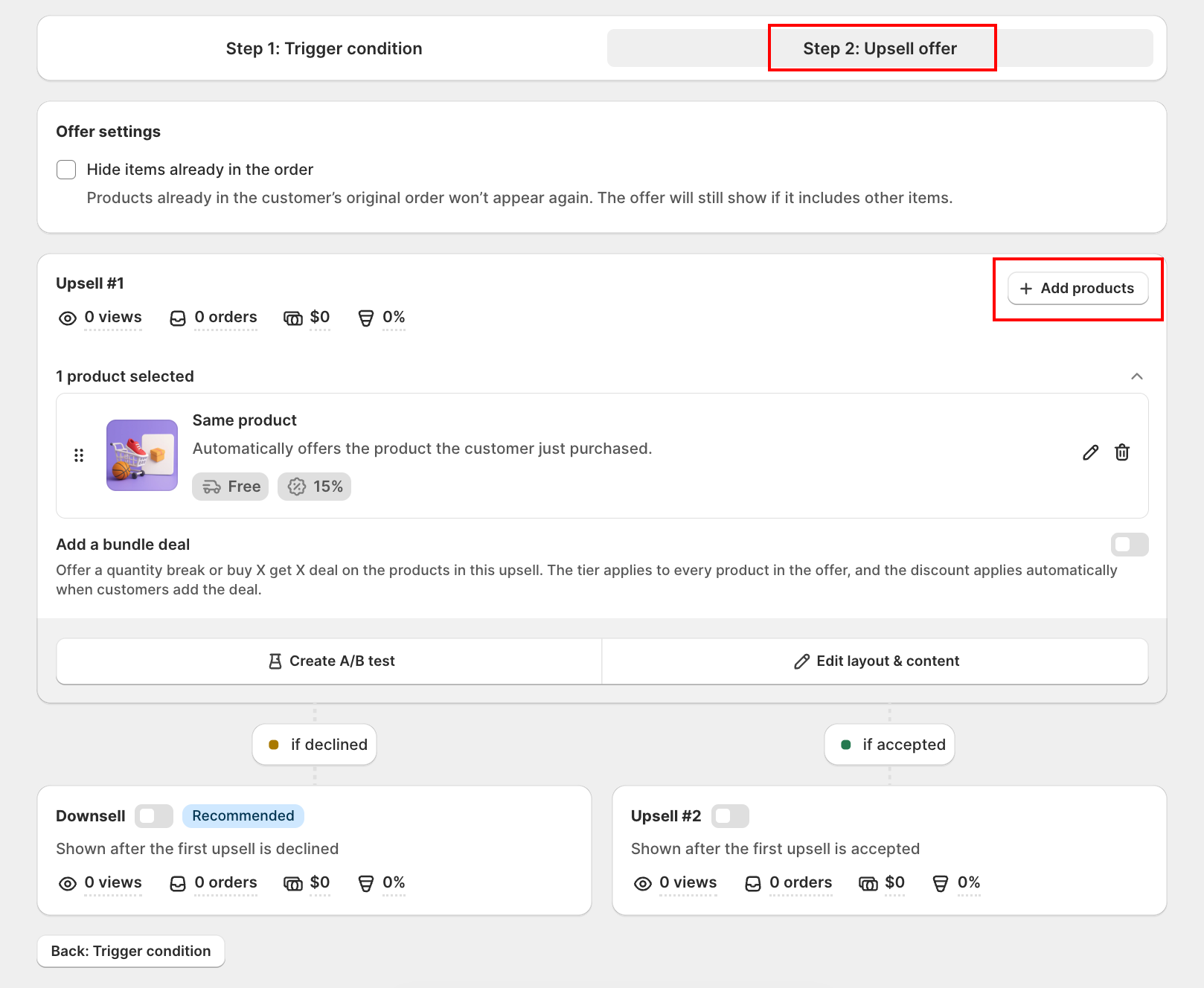Screen dimensions: 1204x988
Task: Collapse the 1 product selected list
Action: pyautogui.click(x=1137, y=376)
